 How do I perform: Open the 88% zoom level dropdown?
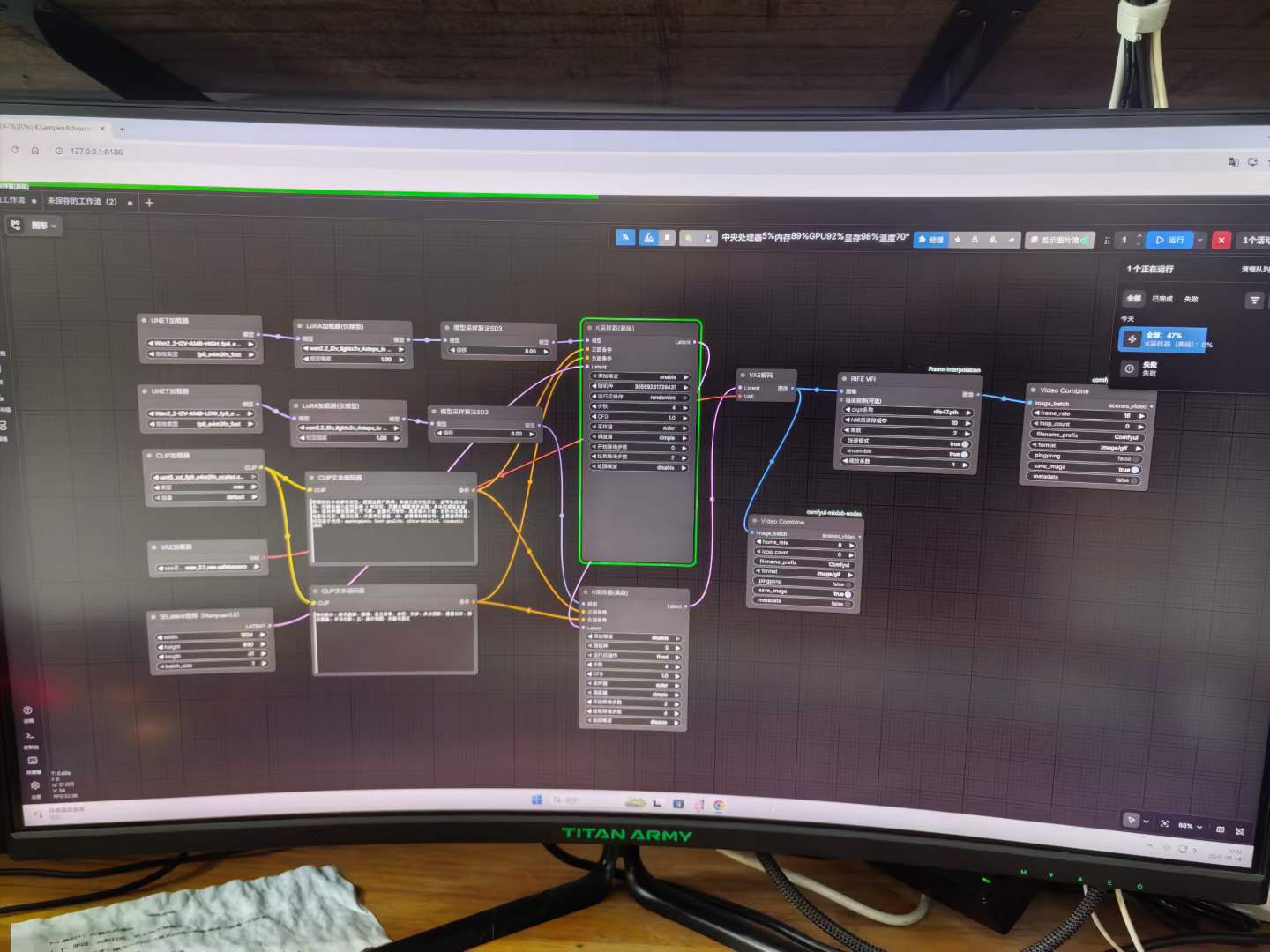[1190, 826]
